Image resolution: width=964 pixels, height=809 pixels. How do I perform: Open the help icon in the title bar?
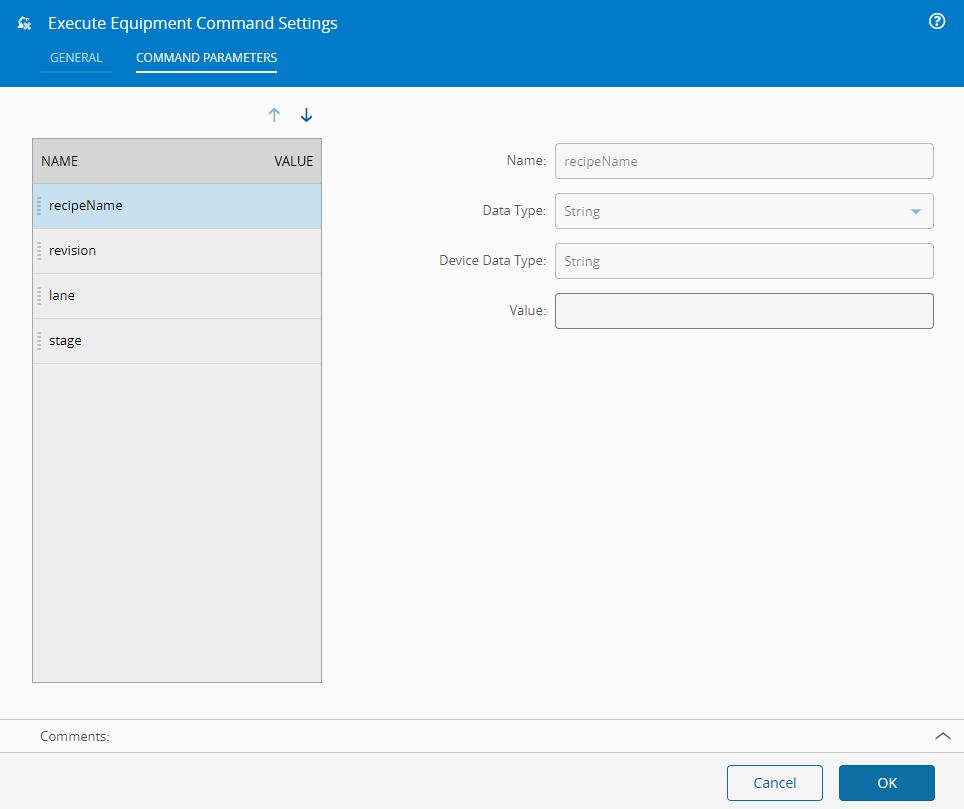[936, 21]
